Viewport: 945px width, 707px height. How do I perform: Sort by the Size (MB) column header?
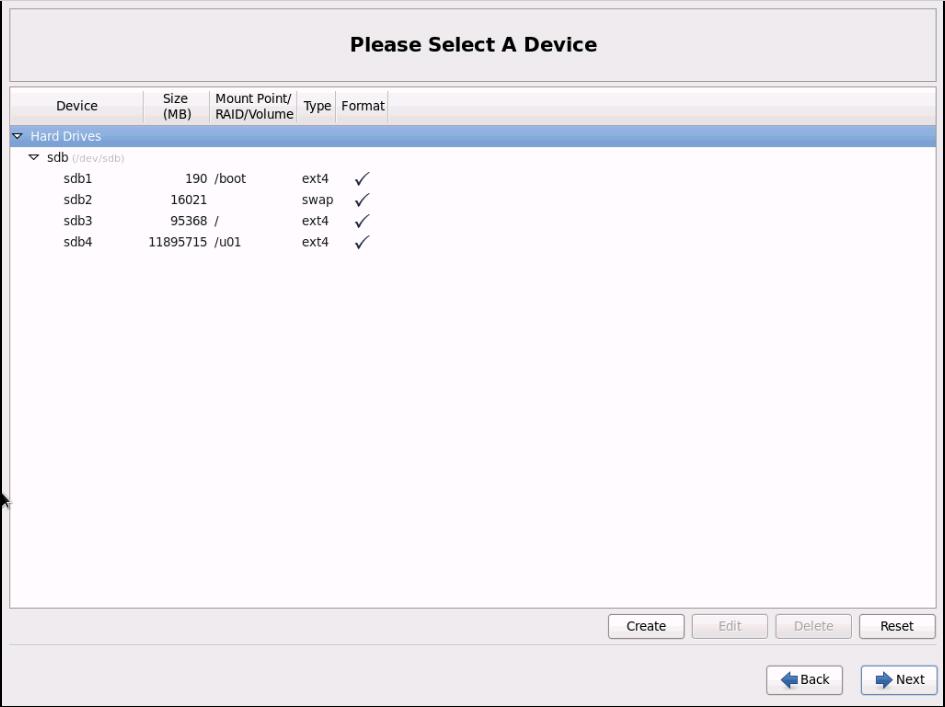[175, 106]
